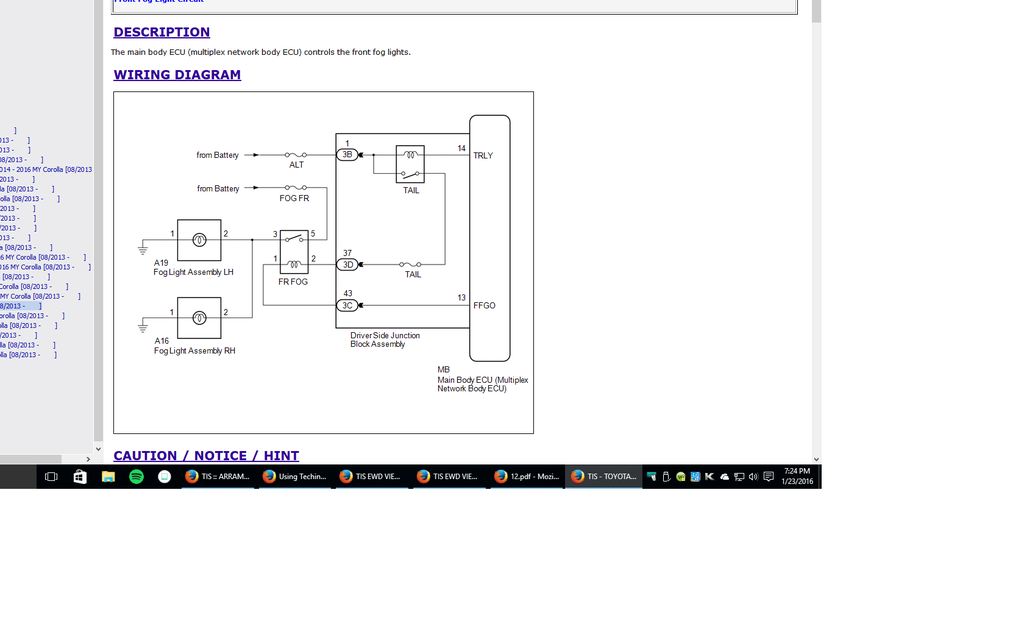This screenshot has width=1024, height=640.
Task: Open Spotify from the taskbar
Action: pos(136,477)
